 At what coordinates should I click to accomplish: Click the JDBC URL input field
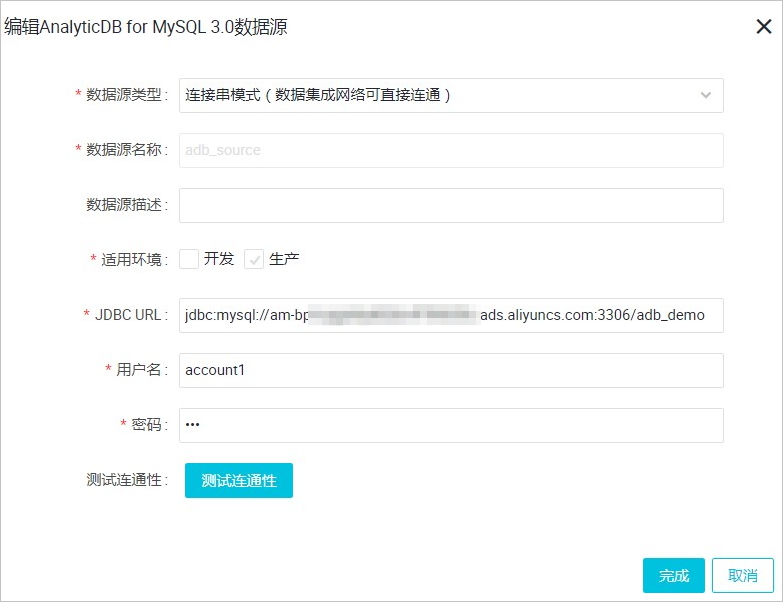451,315
